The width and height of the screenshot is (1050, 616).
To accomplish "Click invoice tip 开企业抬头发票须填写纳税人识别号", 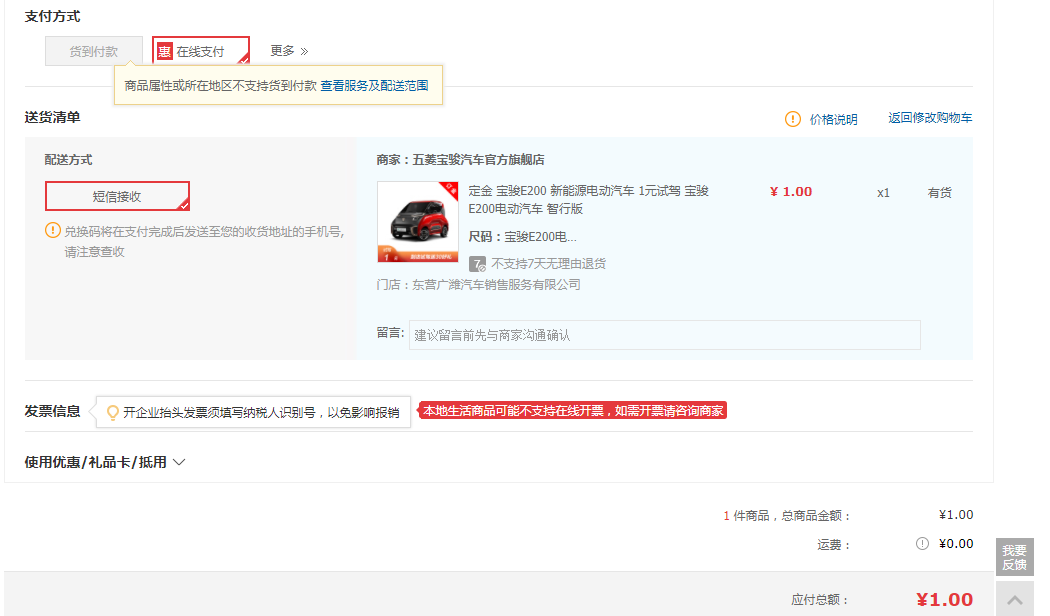I will 261,412.
